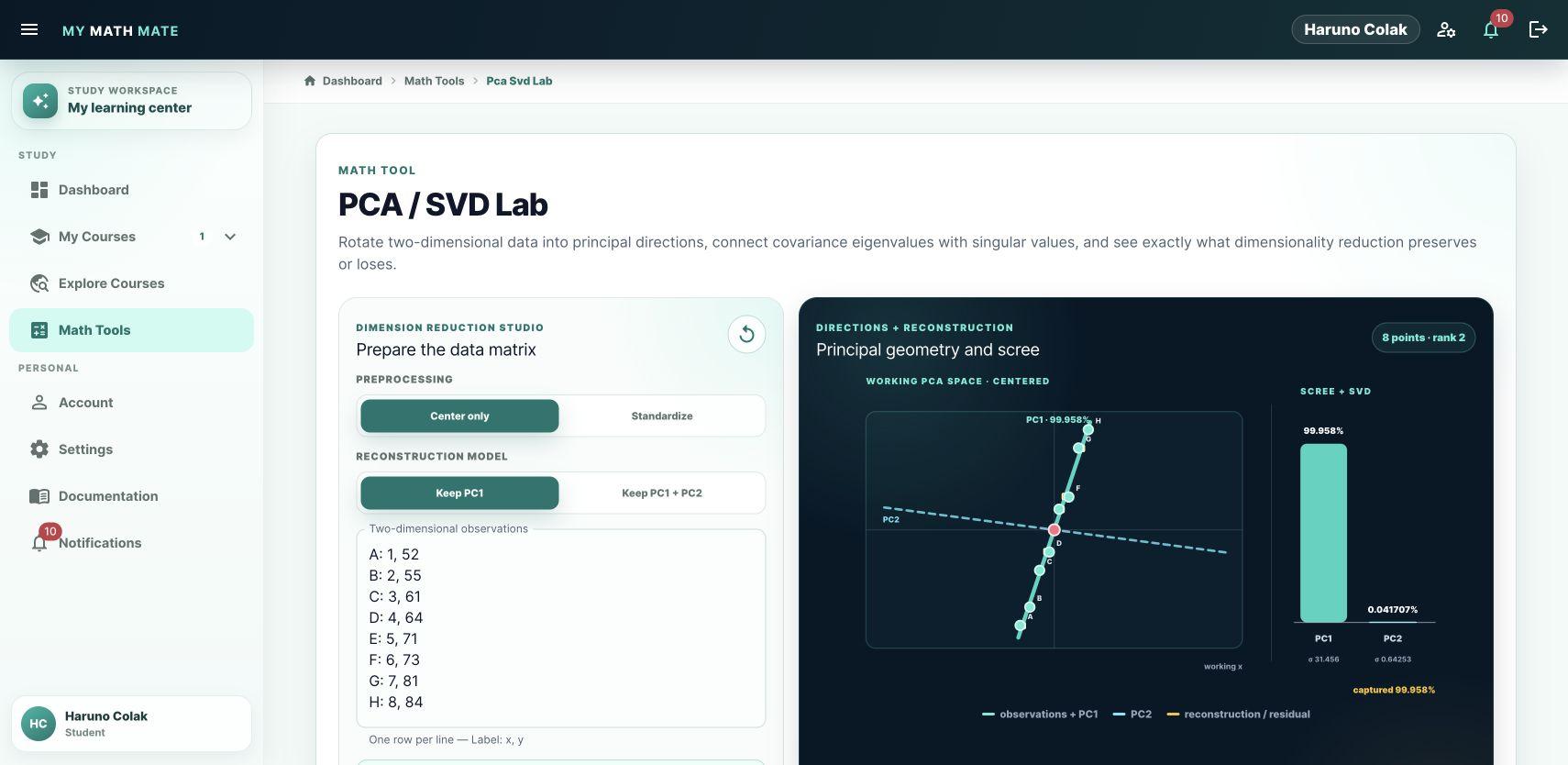The image size is (1568, 765).
Task: Select Keep PC1 reconstruction model
Action: point(459,493)
